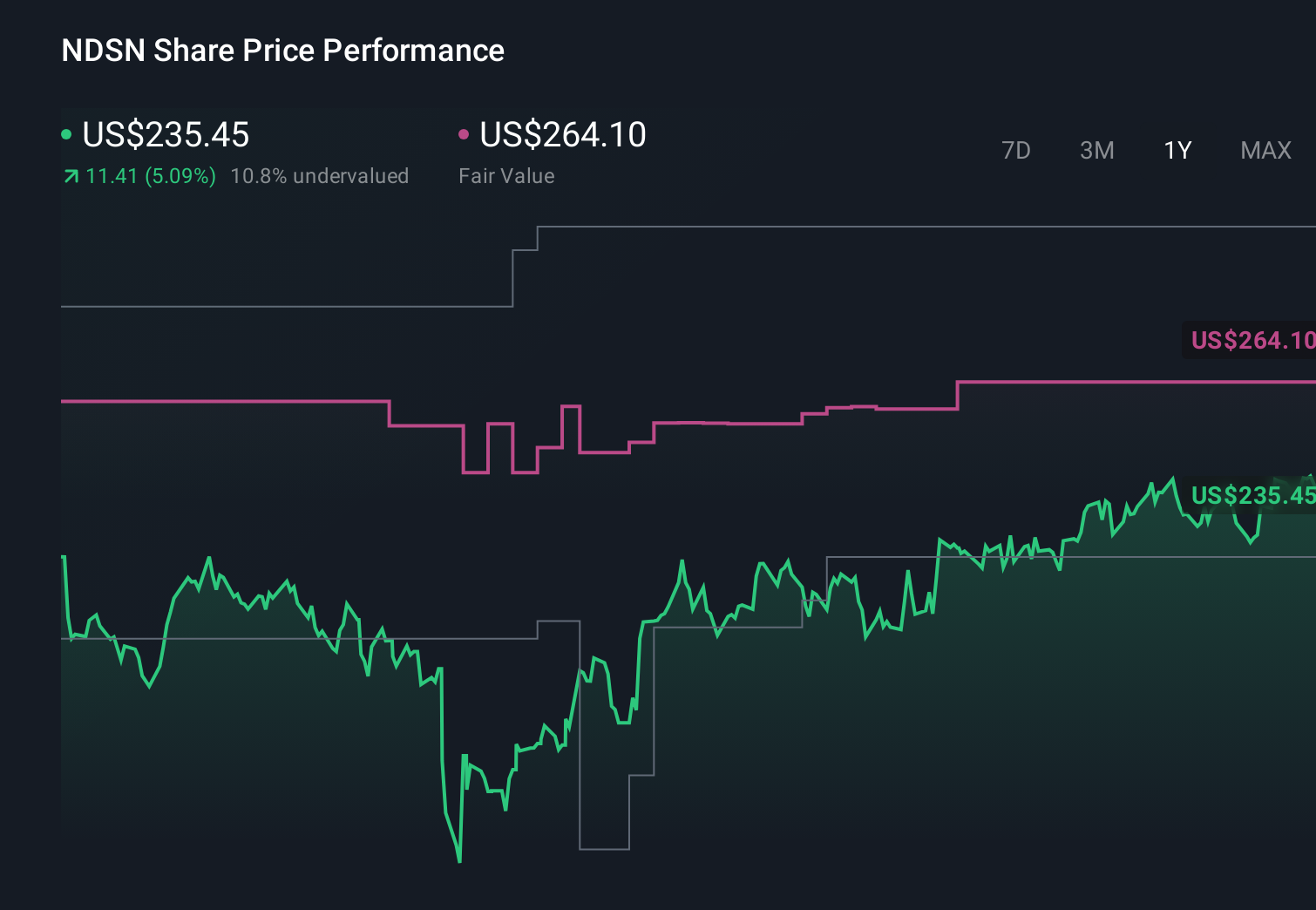
Task: Click the Fair Value caption text
Action: pos(506,176)
